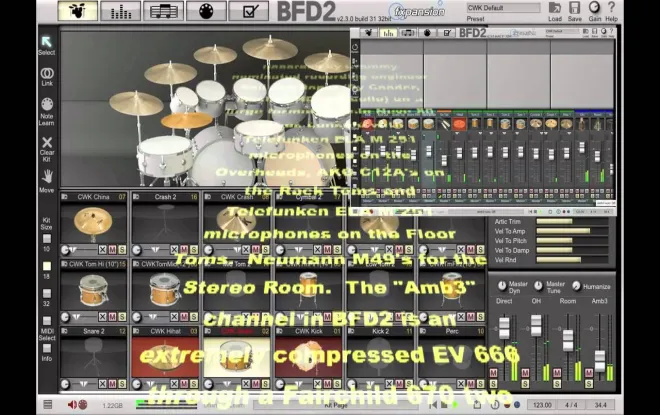Click the Master Tune knob
Image resolution: width=660 pixels, height=415 pixels.
[x=538, y=285]
